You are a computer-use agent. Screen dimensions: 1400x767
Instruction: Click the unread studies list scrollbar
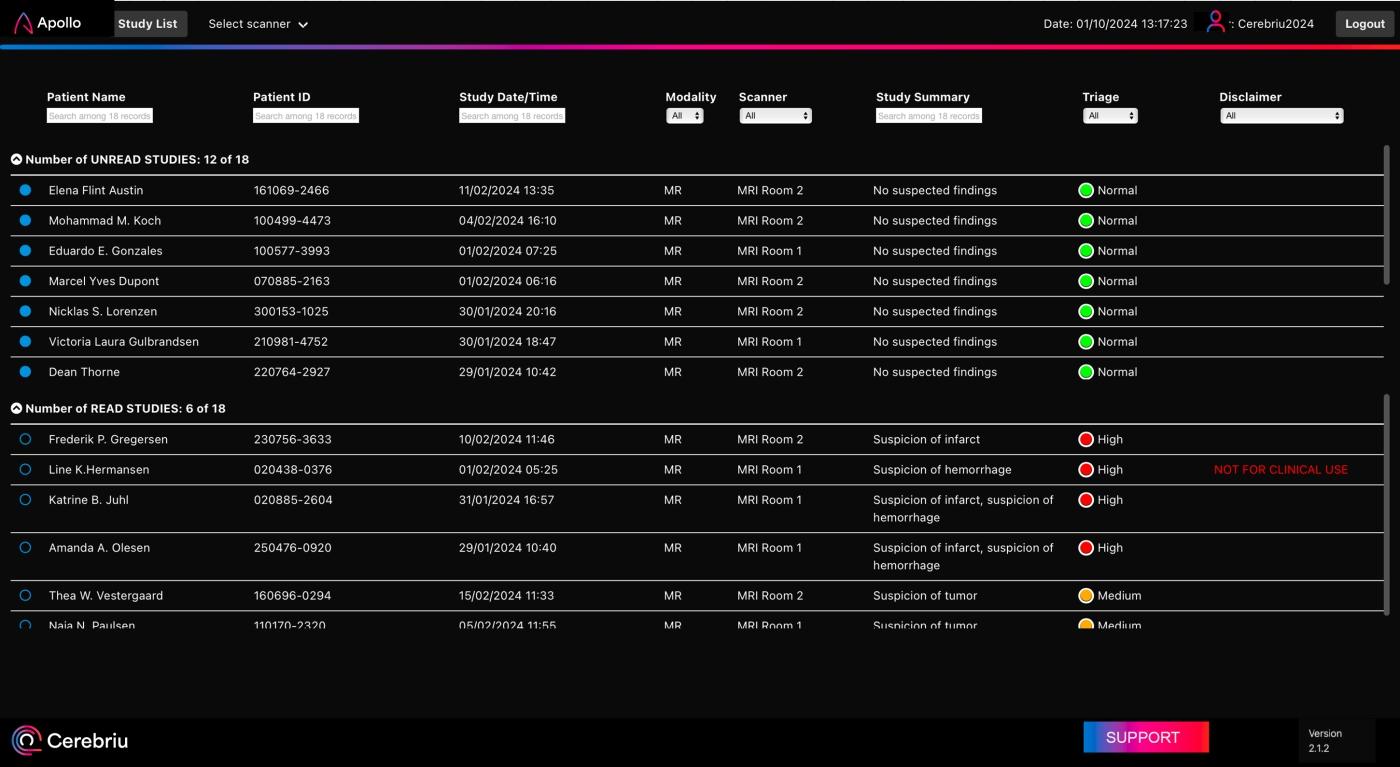coord(1386,215)
